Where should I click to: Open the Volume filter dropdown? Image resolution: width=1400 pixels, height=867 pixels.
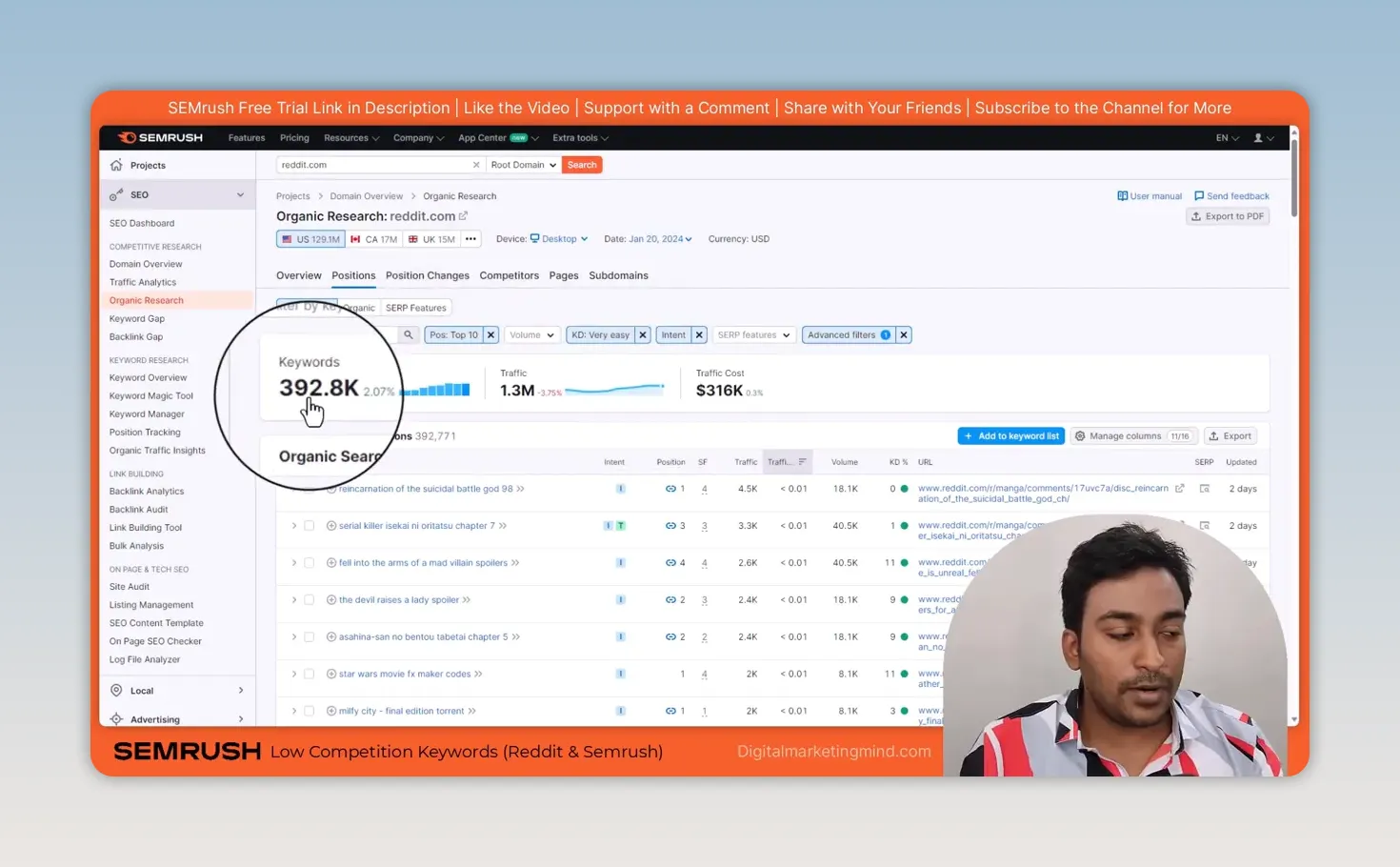[x=531, y=335]
